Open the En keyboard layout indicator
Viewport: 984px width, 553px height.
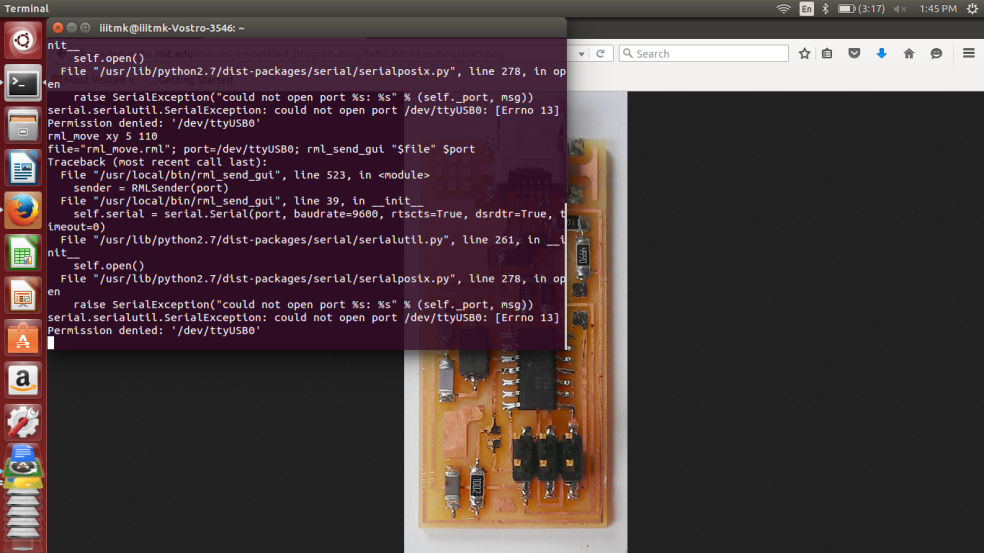coord(806,9)
